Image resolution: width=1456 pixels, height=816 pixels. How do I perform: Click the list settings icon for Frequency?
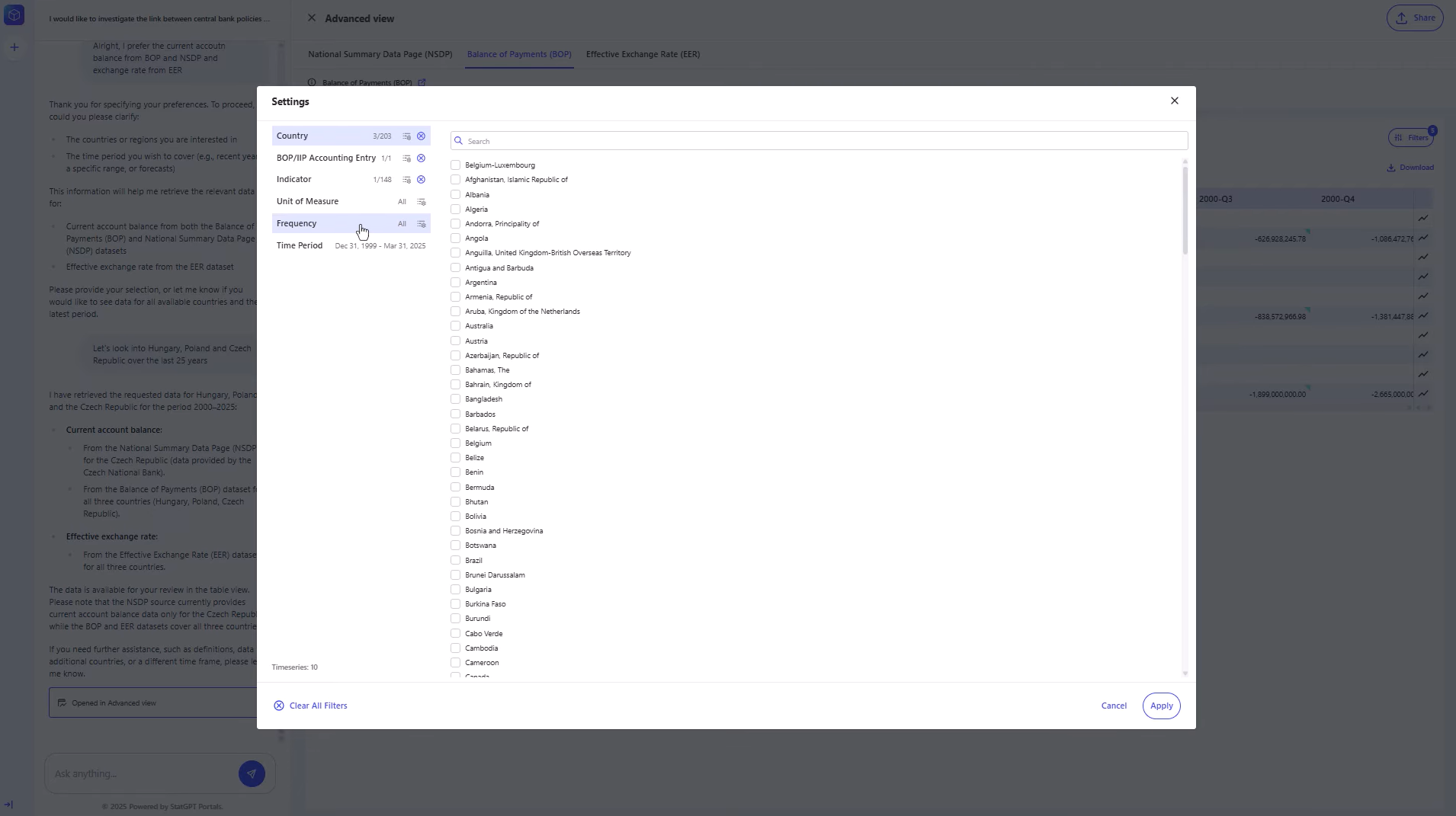[421, 224]
